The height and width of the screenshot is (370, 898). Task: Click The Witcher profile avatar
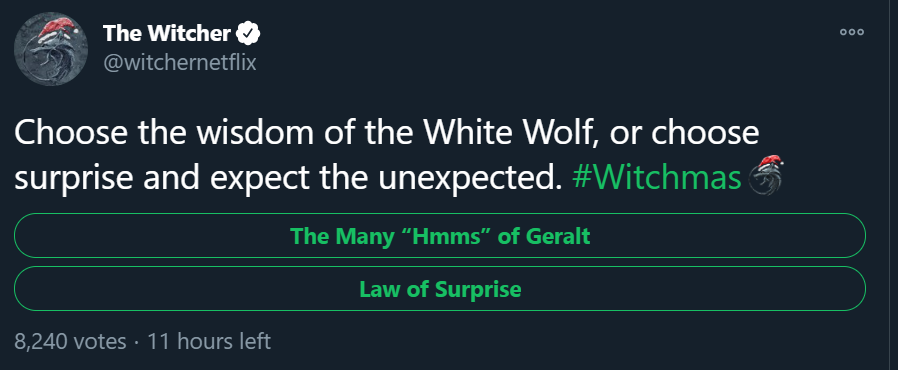50,49
